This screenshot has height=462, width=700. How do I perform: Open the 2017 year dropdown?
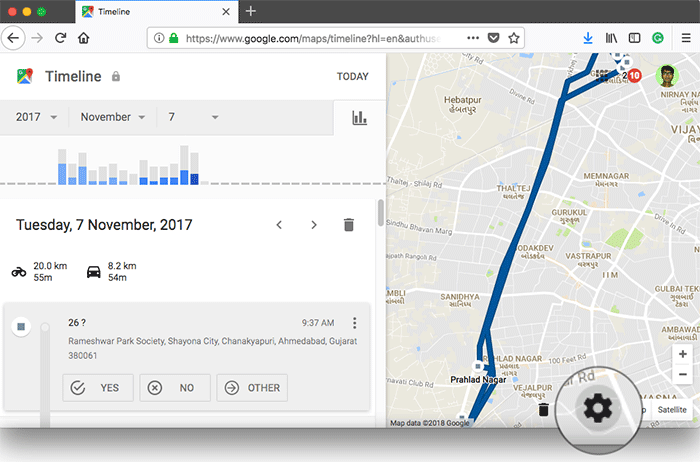pyautogui.click(x=36, y=117)
